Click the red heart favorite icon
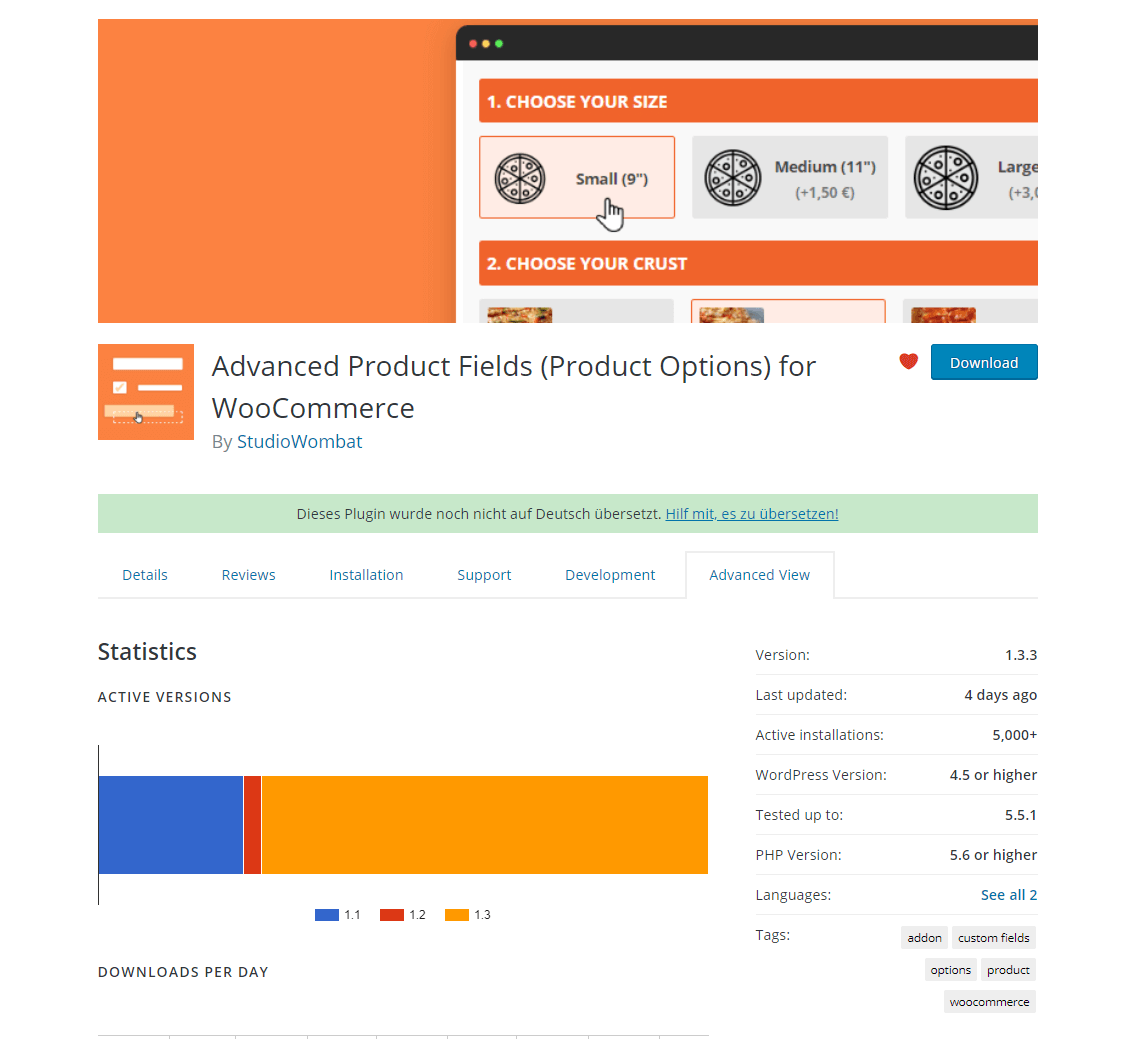The height and width of the screenshot is (1039, 1125). [908, 362]
